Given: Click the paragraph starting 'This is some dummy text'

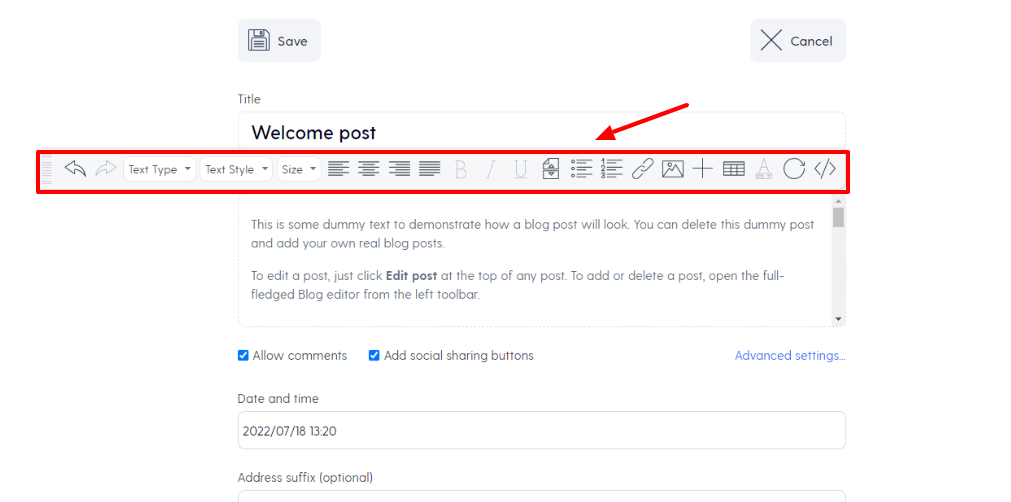Looking at the screenshot, I should tap(533, 235).
